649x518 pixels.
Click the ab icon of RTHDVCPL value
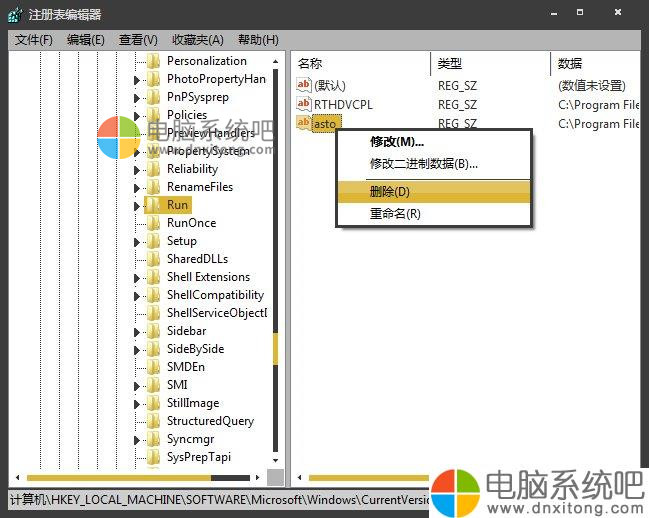click(303, 103)
